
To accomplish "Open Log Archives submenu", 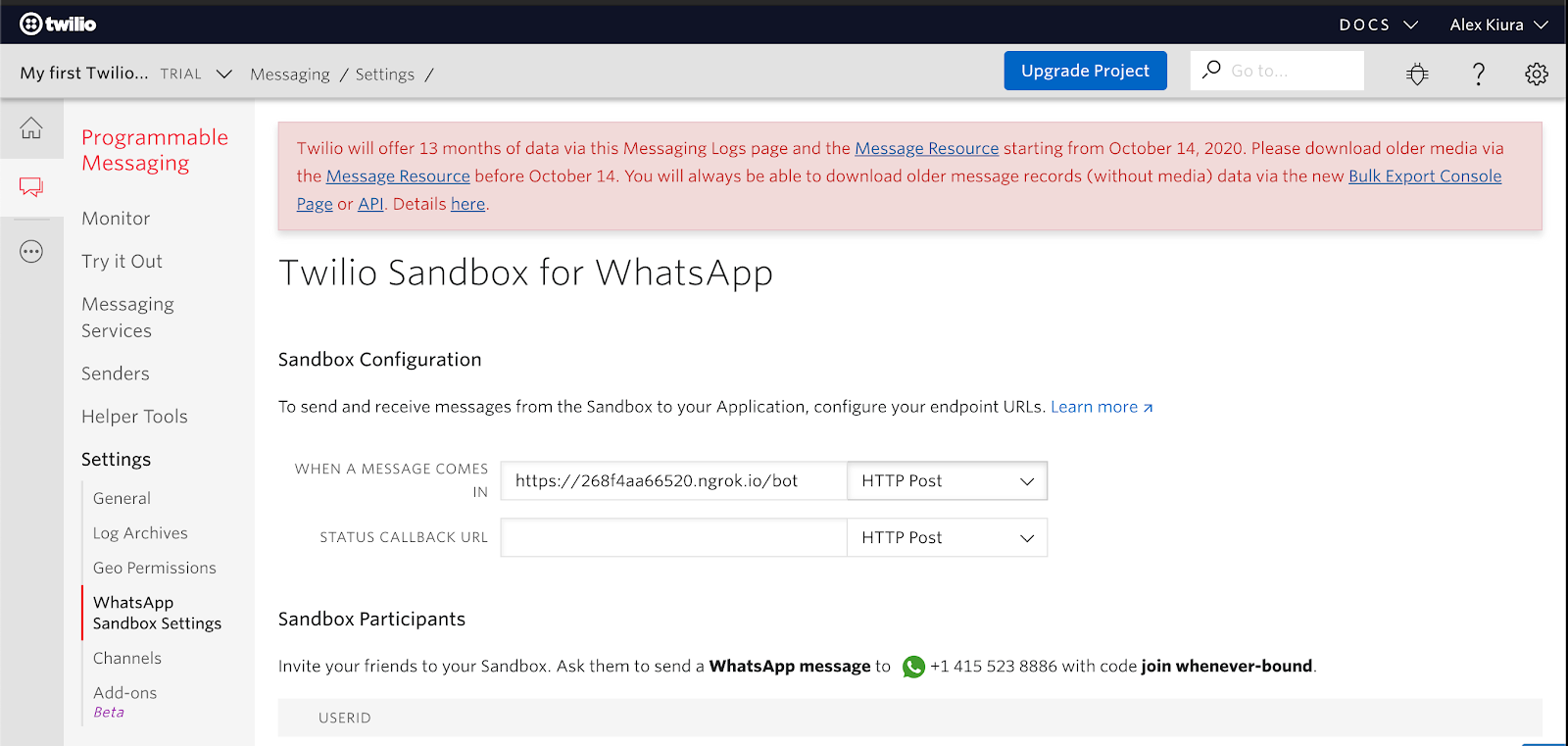I will (140, 533).
